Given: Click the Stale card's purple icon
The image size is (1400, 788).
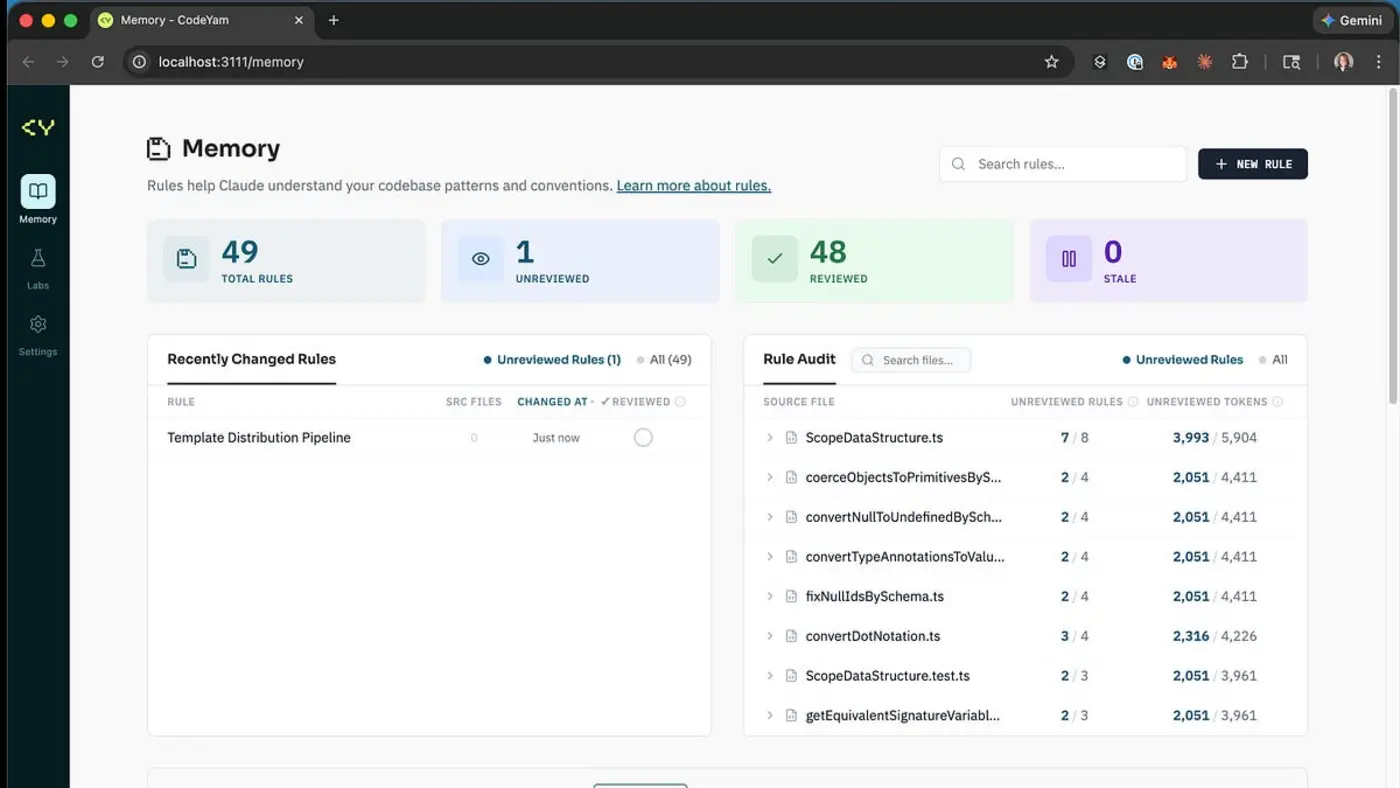Looking at the screenshot, I should coord(1068,258).
